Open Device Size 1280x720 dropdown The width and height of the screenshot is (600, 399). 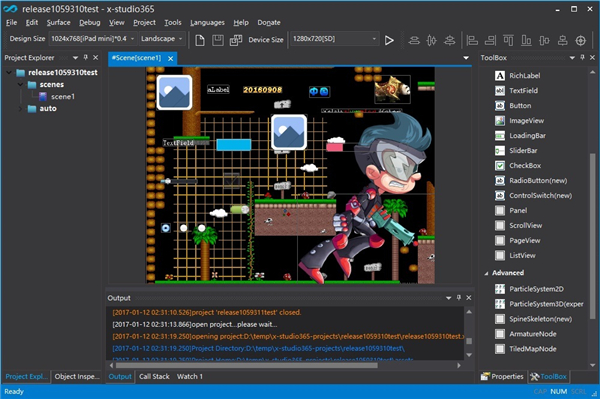[335, 39]
